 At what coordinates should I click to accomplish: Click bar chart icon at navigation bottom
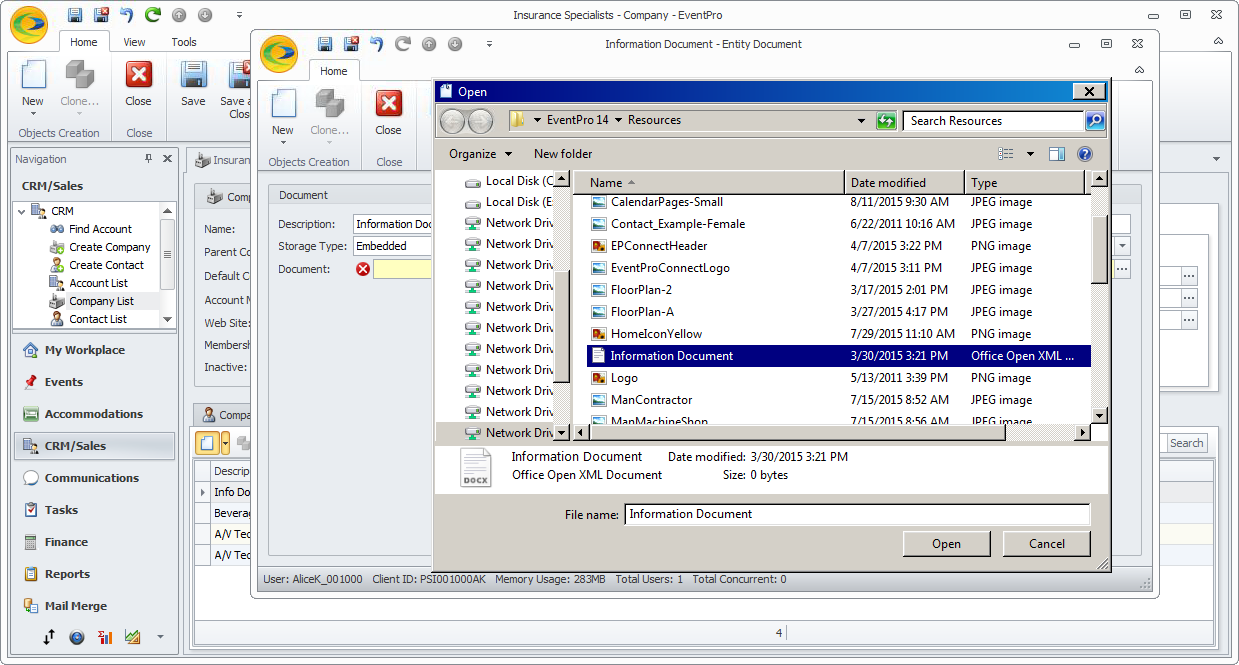coord(105,637)
